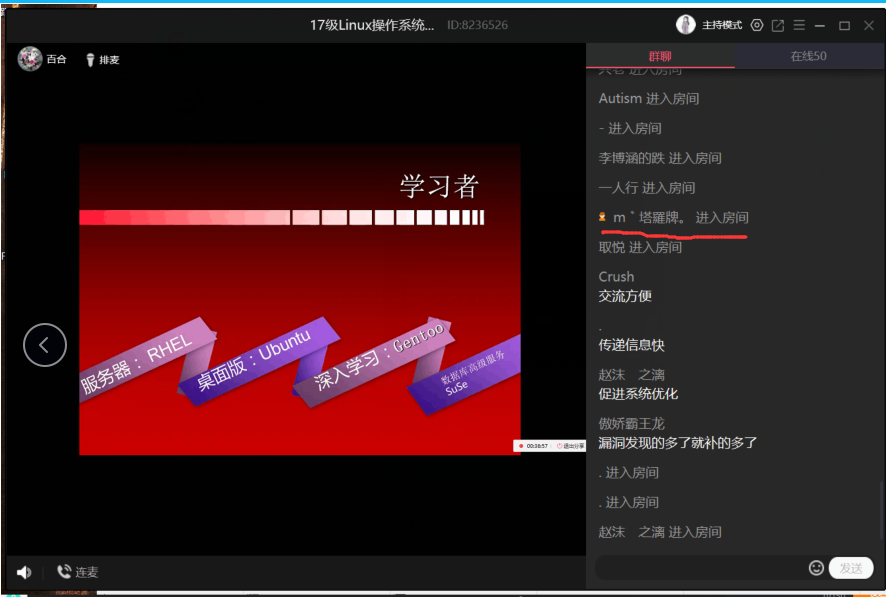Click the 发送 send button
This screenshot has height=597, width=886.
pyautogui.click(x=851, y=568)
